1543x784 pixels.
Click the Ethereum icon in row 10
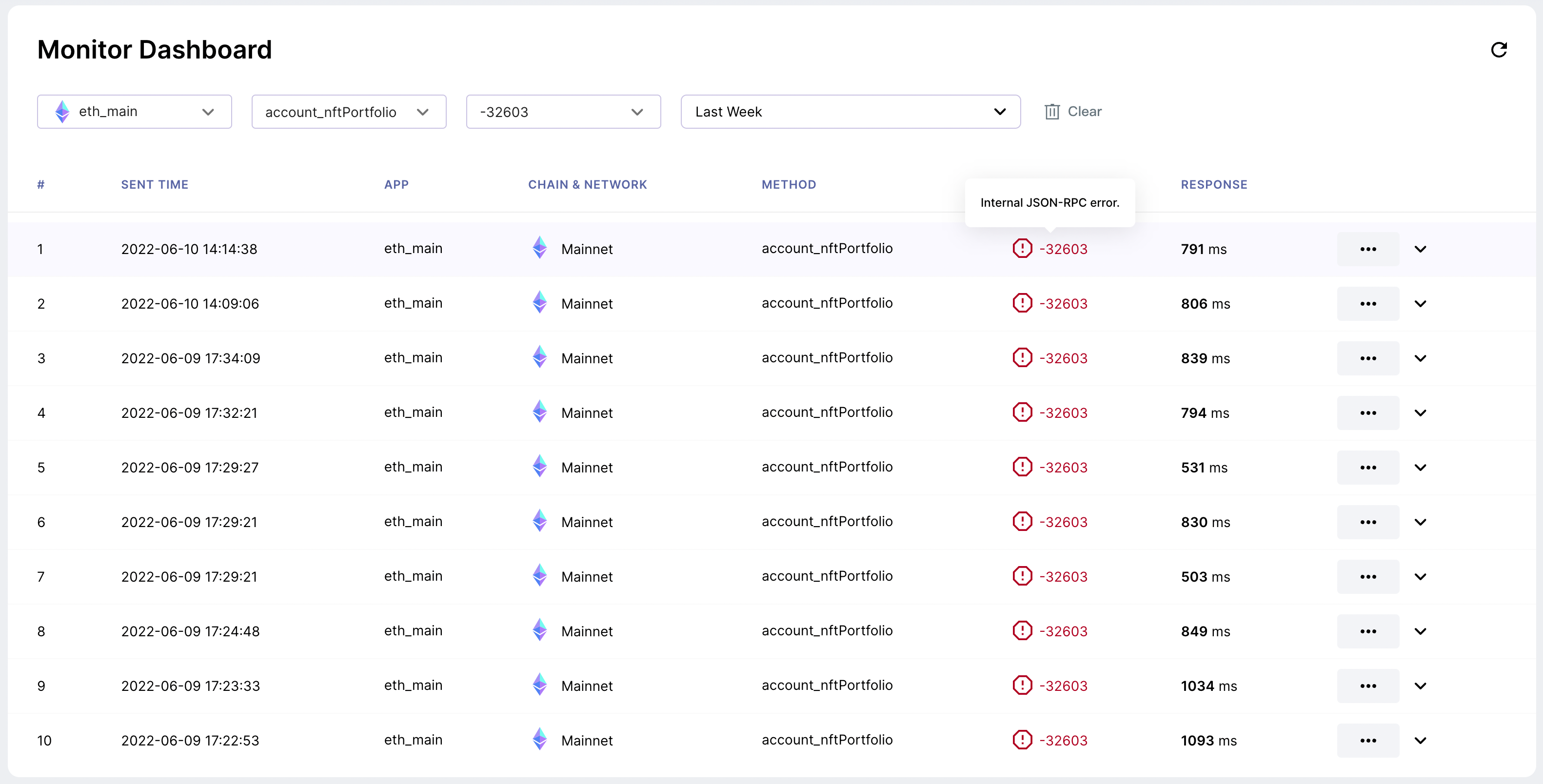[540, 739]
